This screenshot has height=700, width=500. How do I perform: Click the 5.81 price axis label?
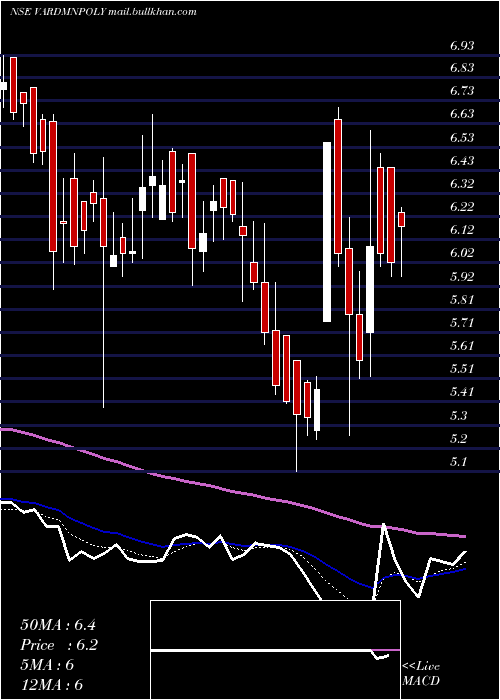tap(462, 299)
